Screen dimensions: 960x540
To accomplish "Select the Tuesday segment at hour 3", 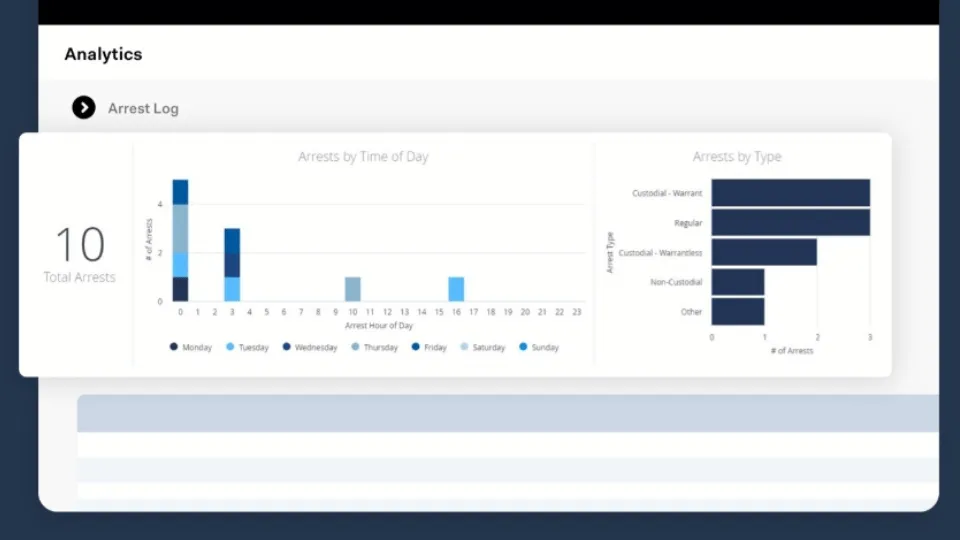I will (232, 289).
